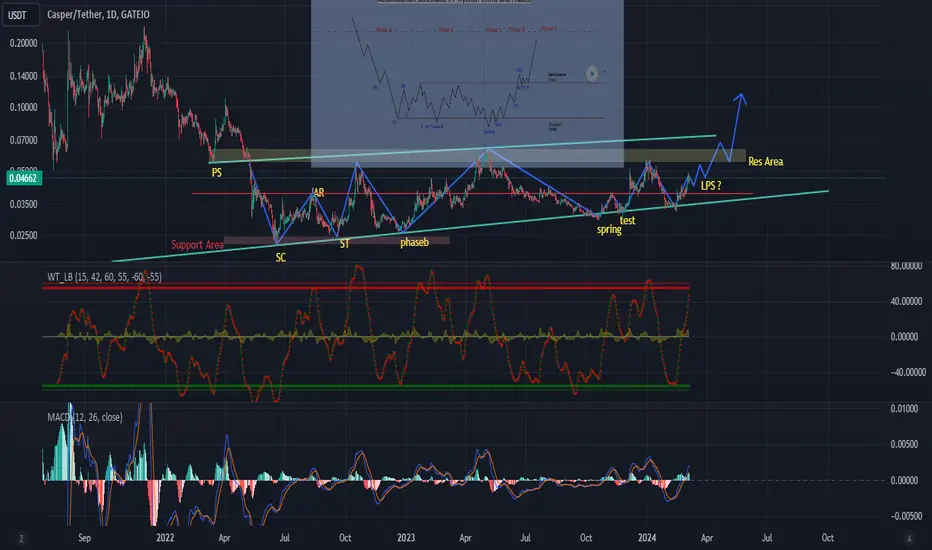The height and width of the screenshot is (550, 932).
Task: Click the 'phaseb' text annotation
Action: pyautogui.click(x=414, y=242)
